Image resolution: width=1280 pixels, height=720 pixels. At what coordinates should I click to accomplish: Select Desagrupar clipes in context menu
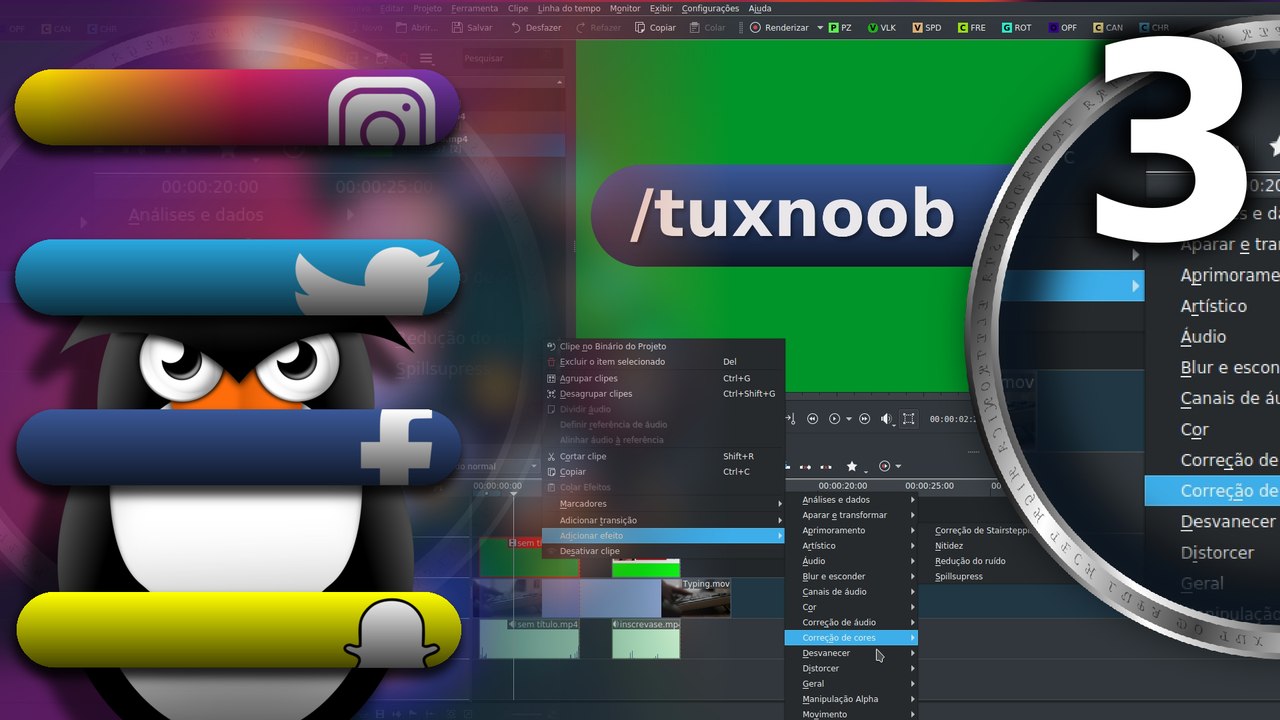click(662, 394)
